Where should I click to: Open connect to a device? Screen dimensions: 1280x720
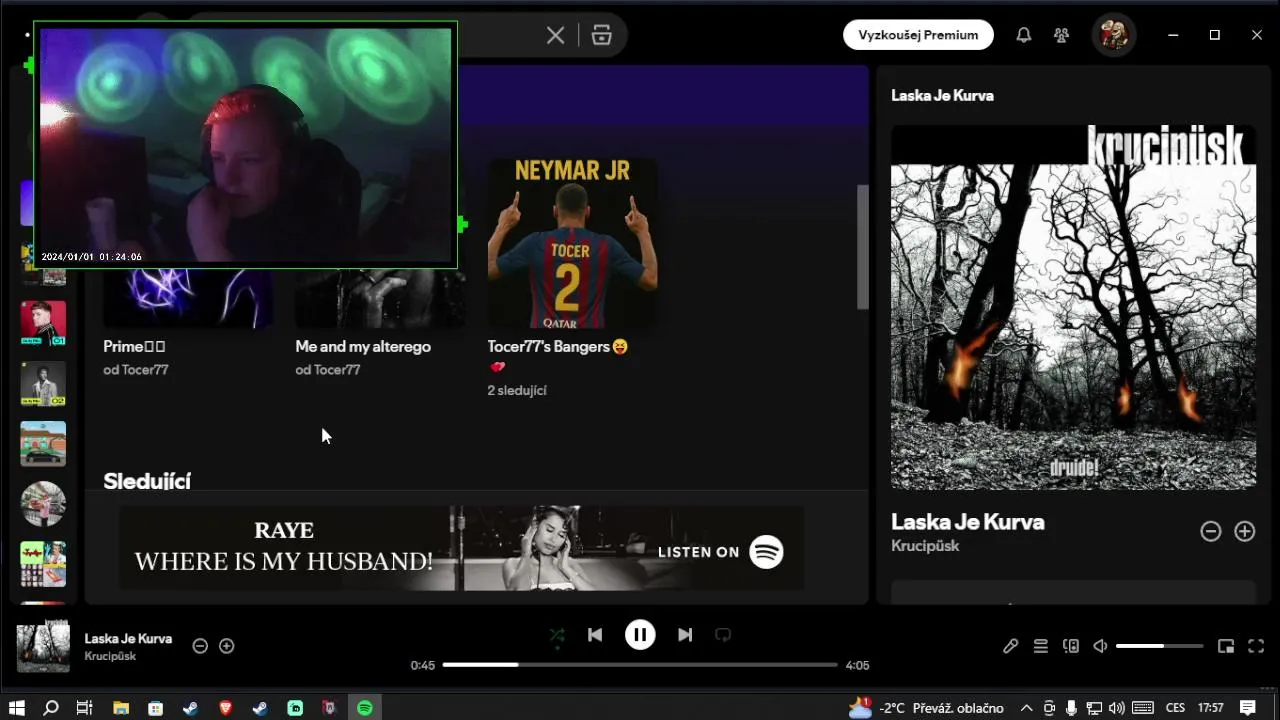point(1071,646)
